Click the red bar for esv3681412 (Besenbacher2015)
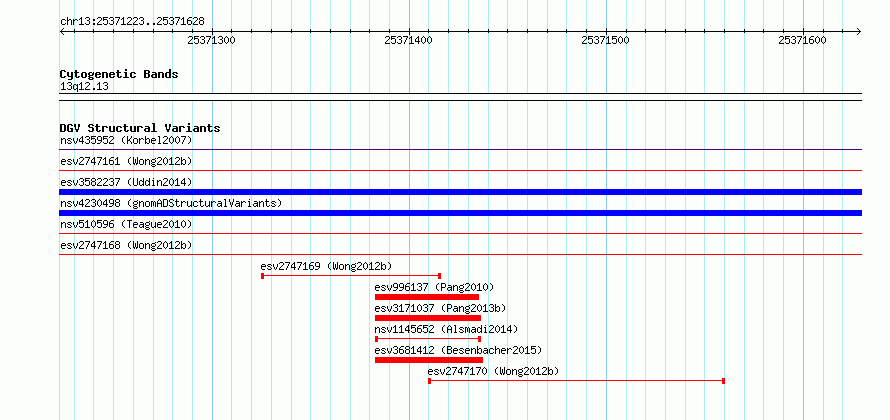The height and width of the screenshot is (420, 890). (429, 360)
